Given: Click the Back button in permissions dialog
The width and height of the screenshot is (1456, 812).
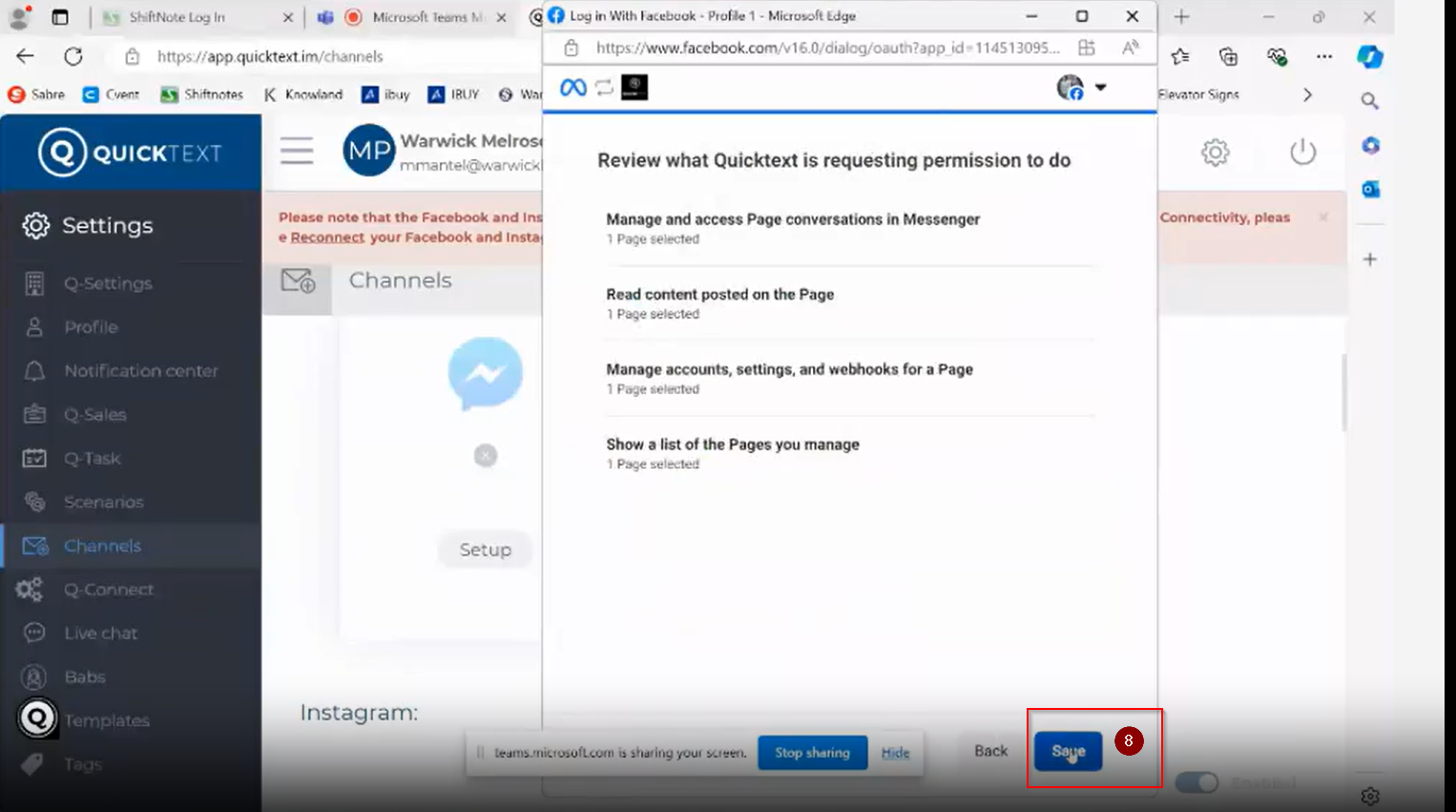Looking at the screenshot, I should (x=990, y=751).
